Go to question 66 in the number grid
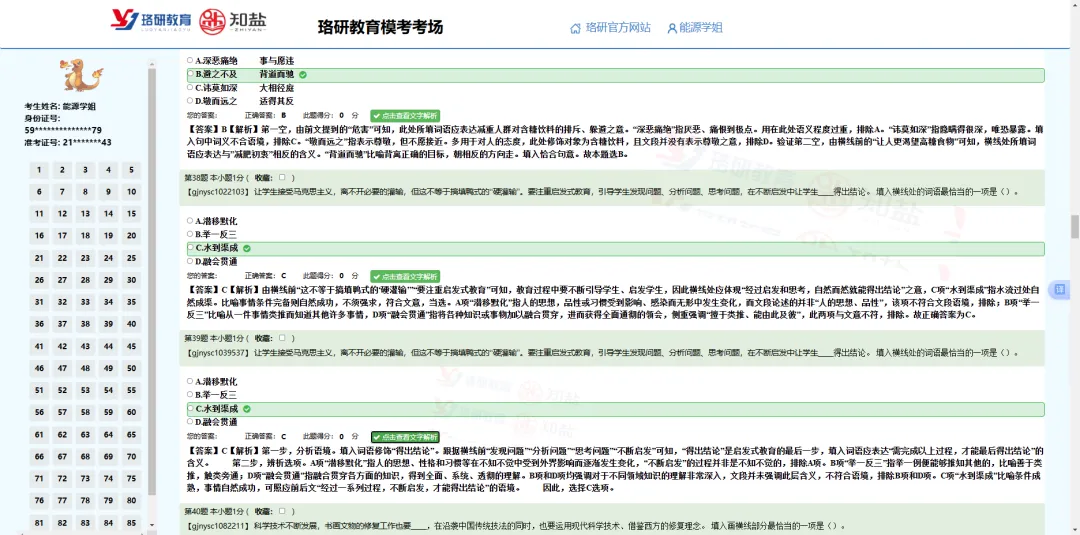The image size is (1080, 535). pyautogui.click(x=39, y=457)
